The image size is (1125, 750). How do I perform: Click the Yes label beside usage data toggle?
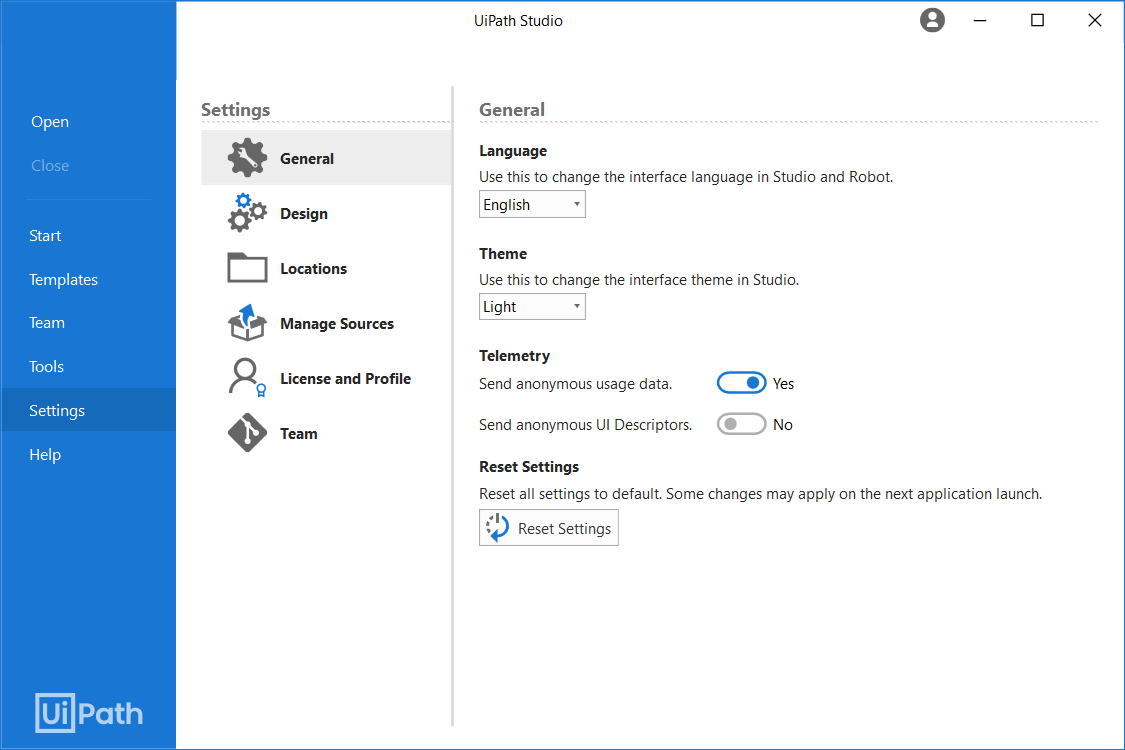[x=783, y=384]
